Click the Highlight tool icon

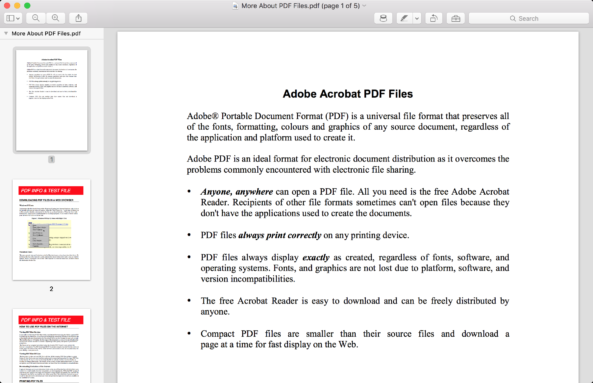pyautogui.click(x=383, y=18)
